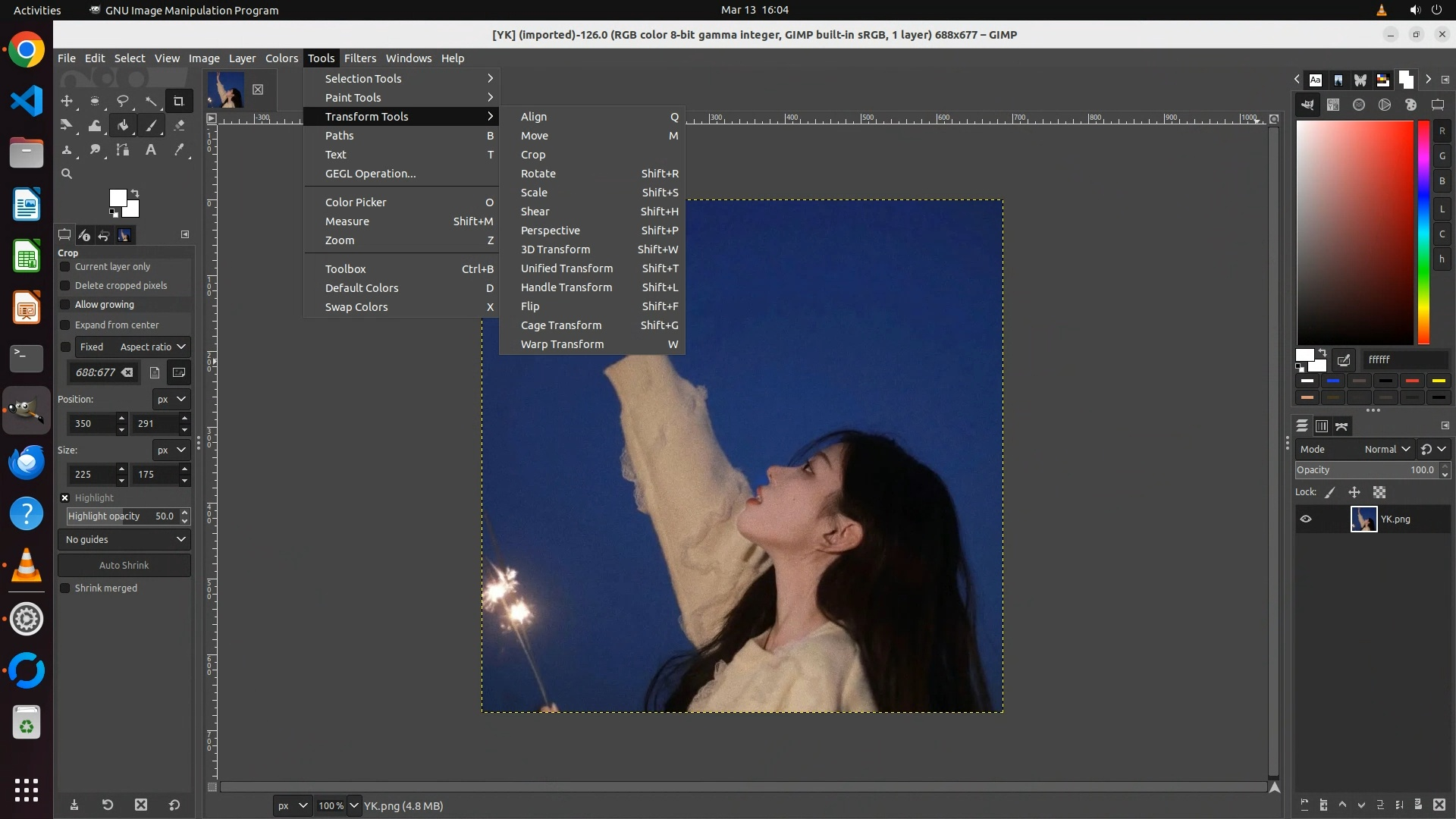Select the Bucket Fill tool
The height and width of the screenshot is (819, 1456).
coord(123,126)
